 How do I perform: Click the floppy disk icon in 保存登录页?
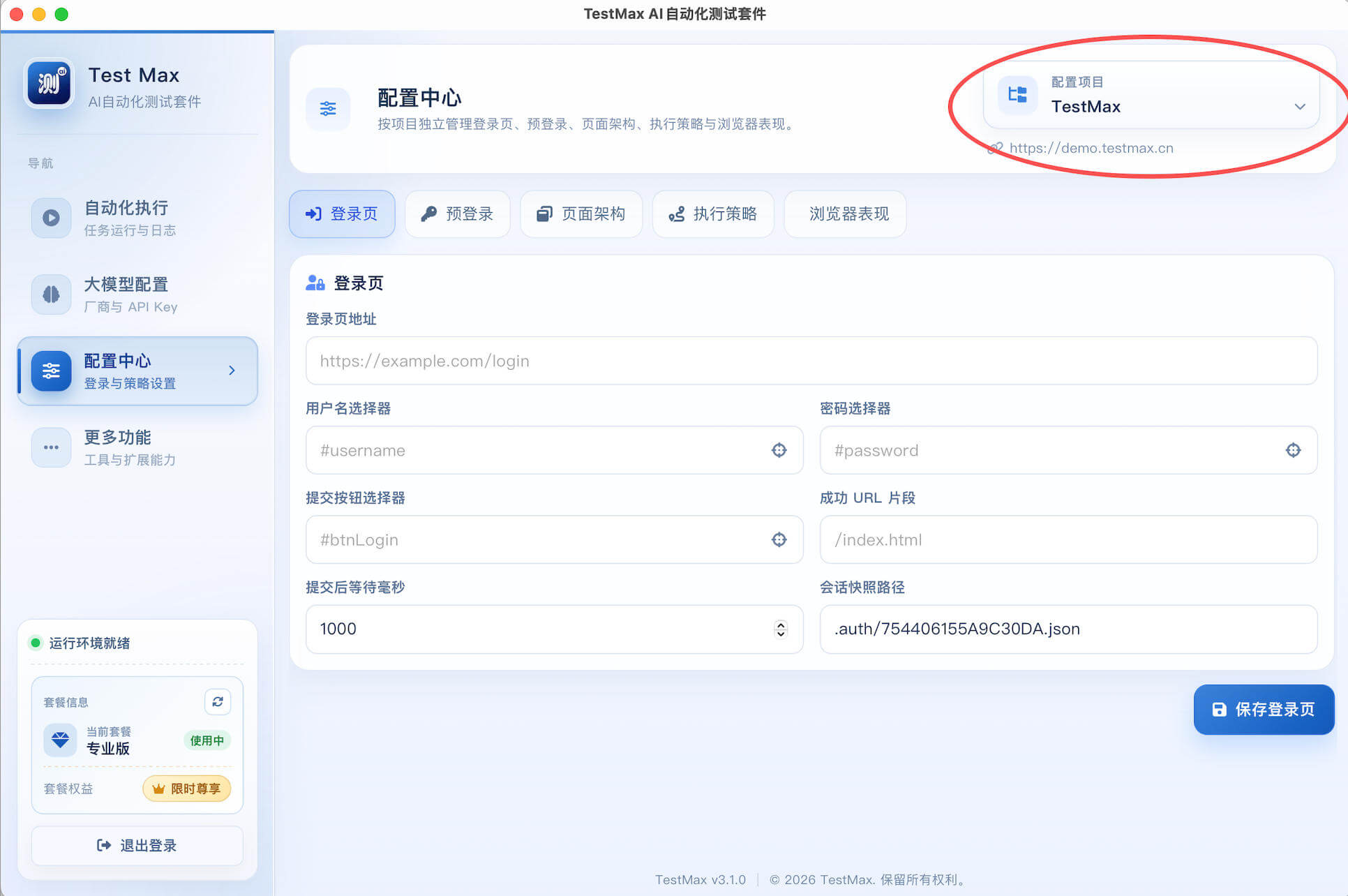tap(1219, 710)
